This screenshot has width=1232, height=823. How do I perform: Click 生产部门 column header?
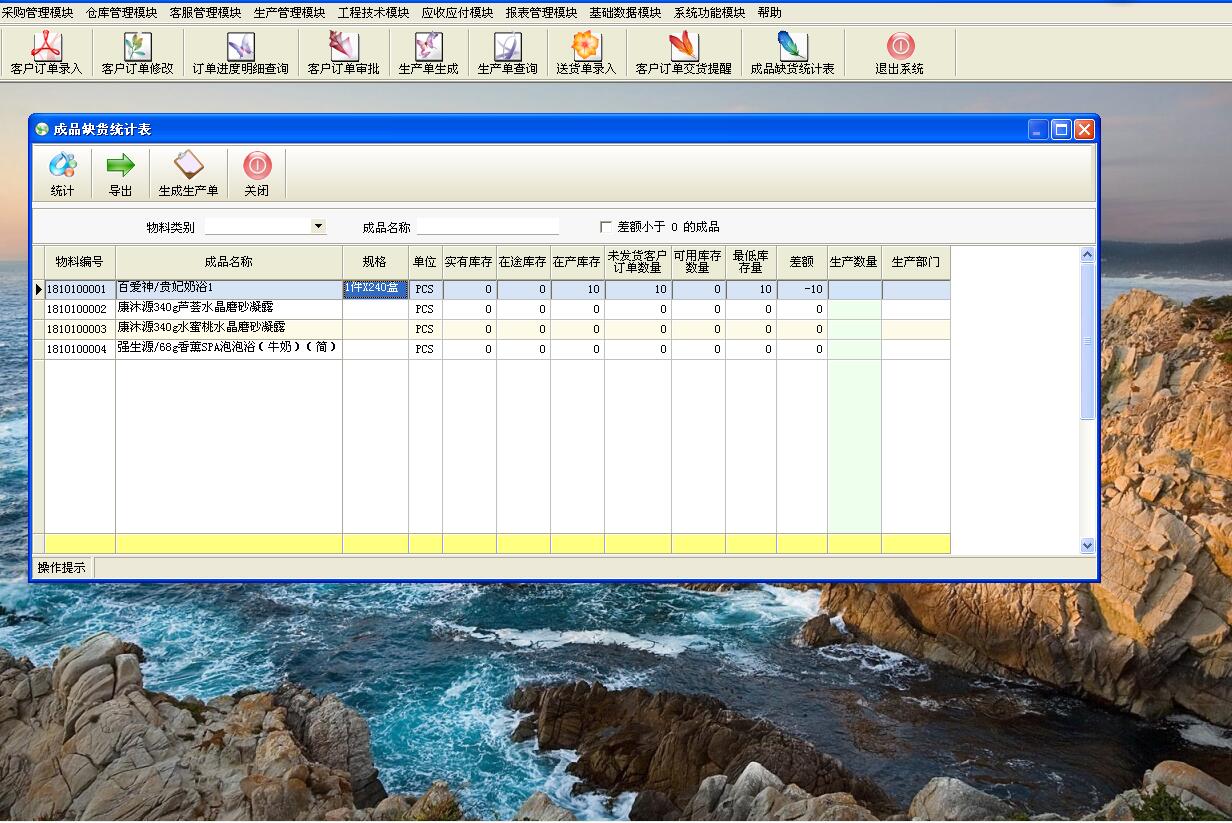click(916, 262)
